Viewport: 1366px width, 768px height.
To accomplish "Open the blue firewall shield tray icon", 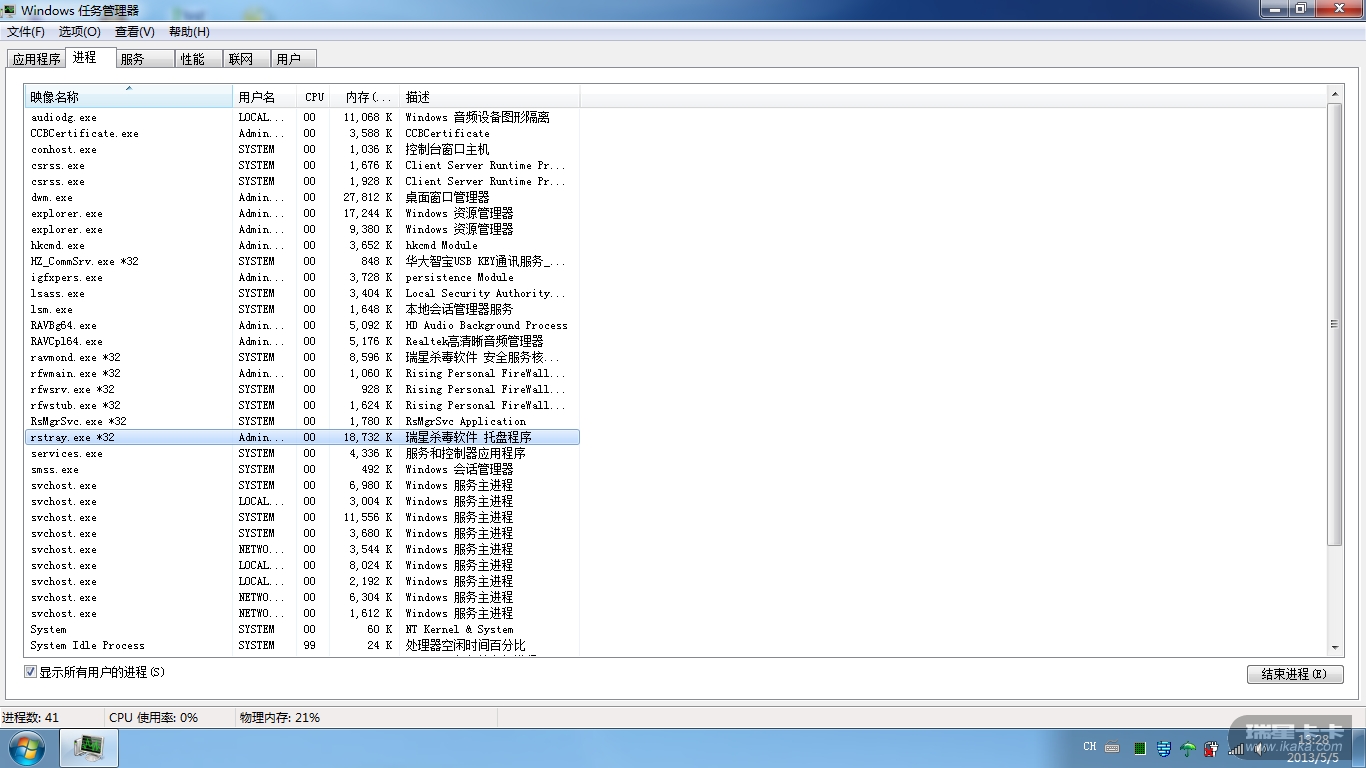I will [x=1163, y=747].
